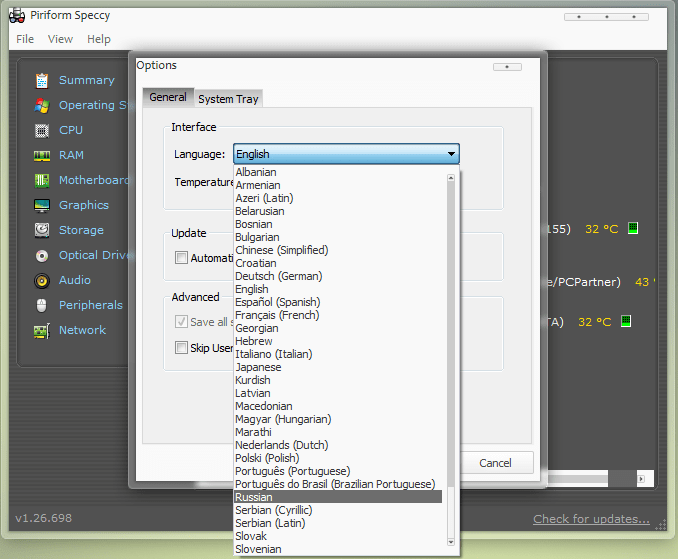Click the Graphics monitor icon
This screenshot has width=678, height=559.
[42, 205]
